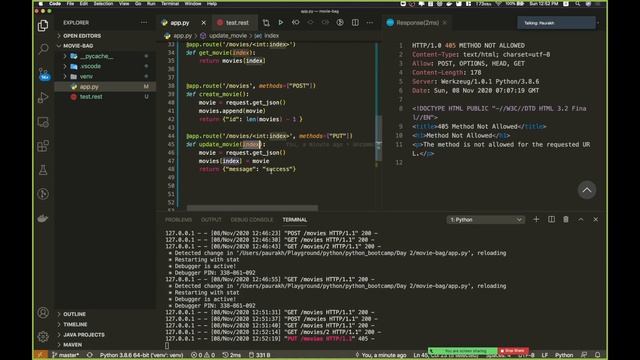Collapse the MOVIE-BAG folder section
640x360 pixels.
coord(78,46)
